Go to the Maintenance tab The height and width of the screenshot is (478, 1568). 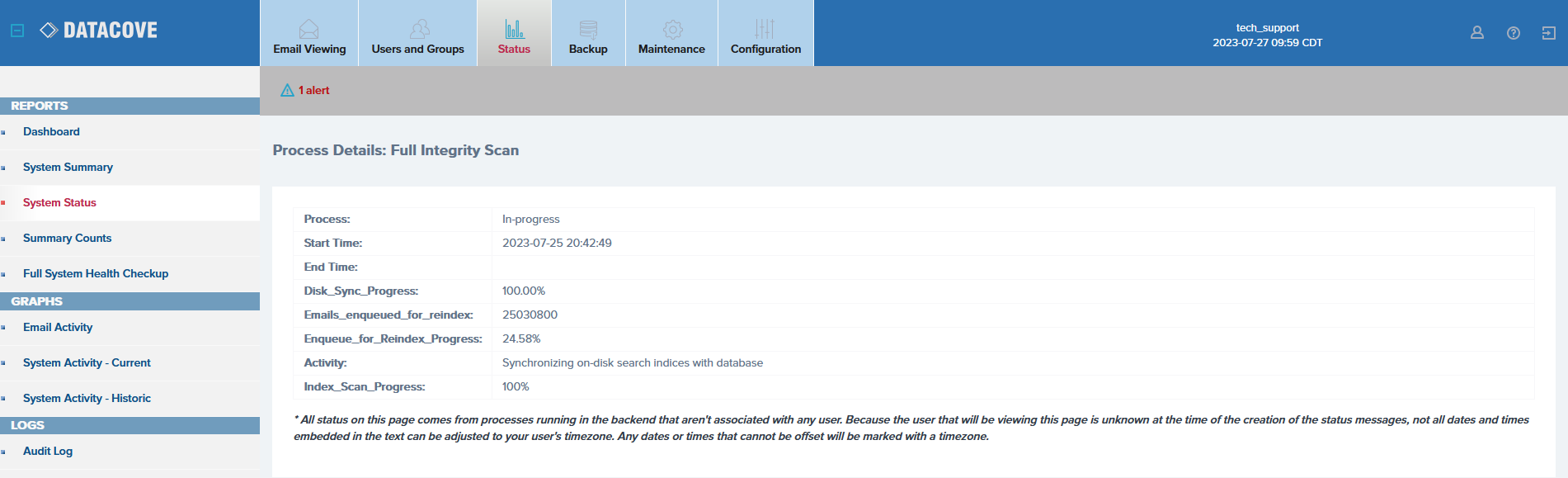click(x=671, y=35)
